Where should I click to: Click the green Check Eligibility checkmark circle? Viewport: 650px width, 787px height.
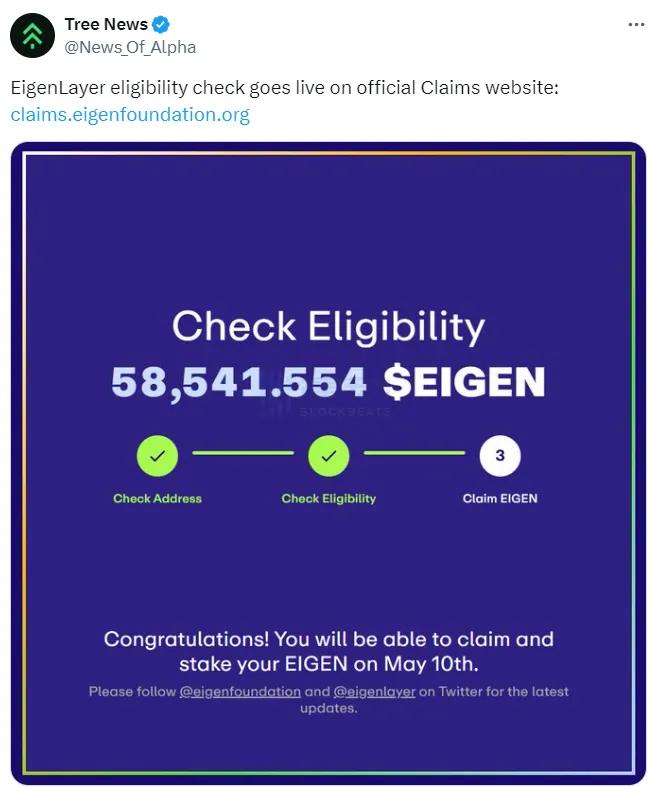(329, 456)
